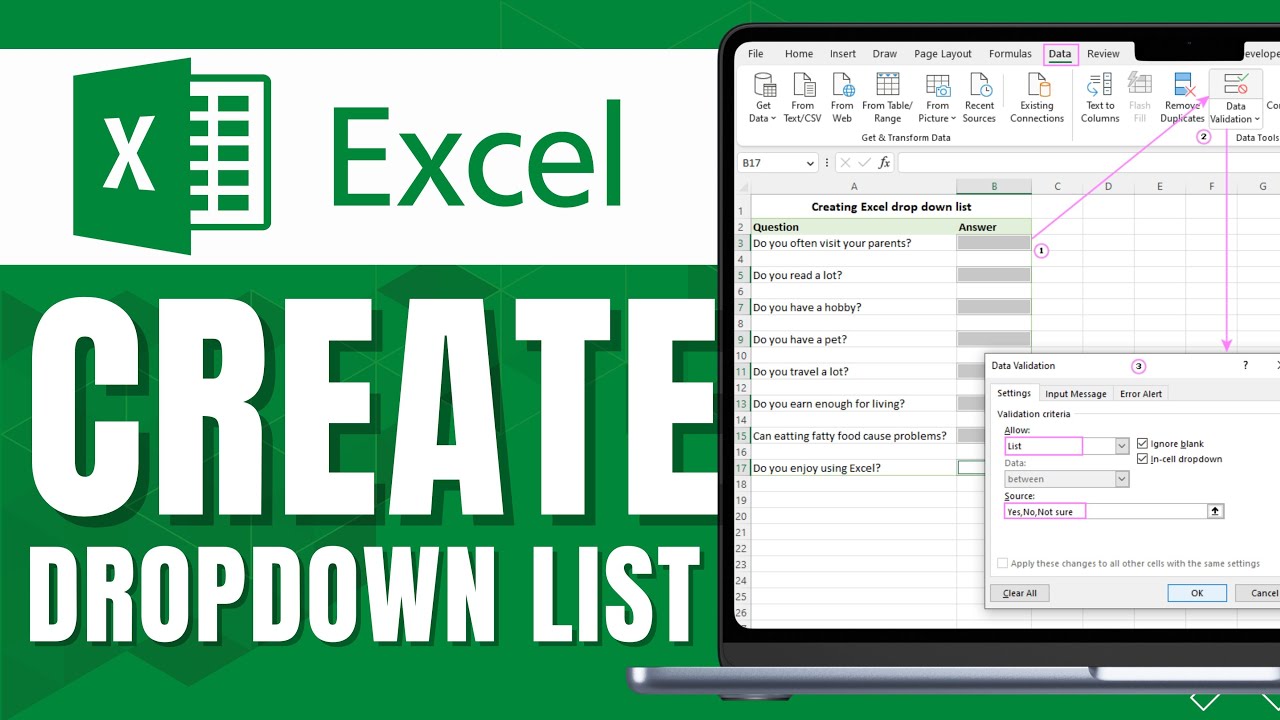Toggle the In-cell dropdown checkbox
This screenshot has width=1280, height=720.
[1143, 459]
